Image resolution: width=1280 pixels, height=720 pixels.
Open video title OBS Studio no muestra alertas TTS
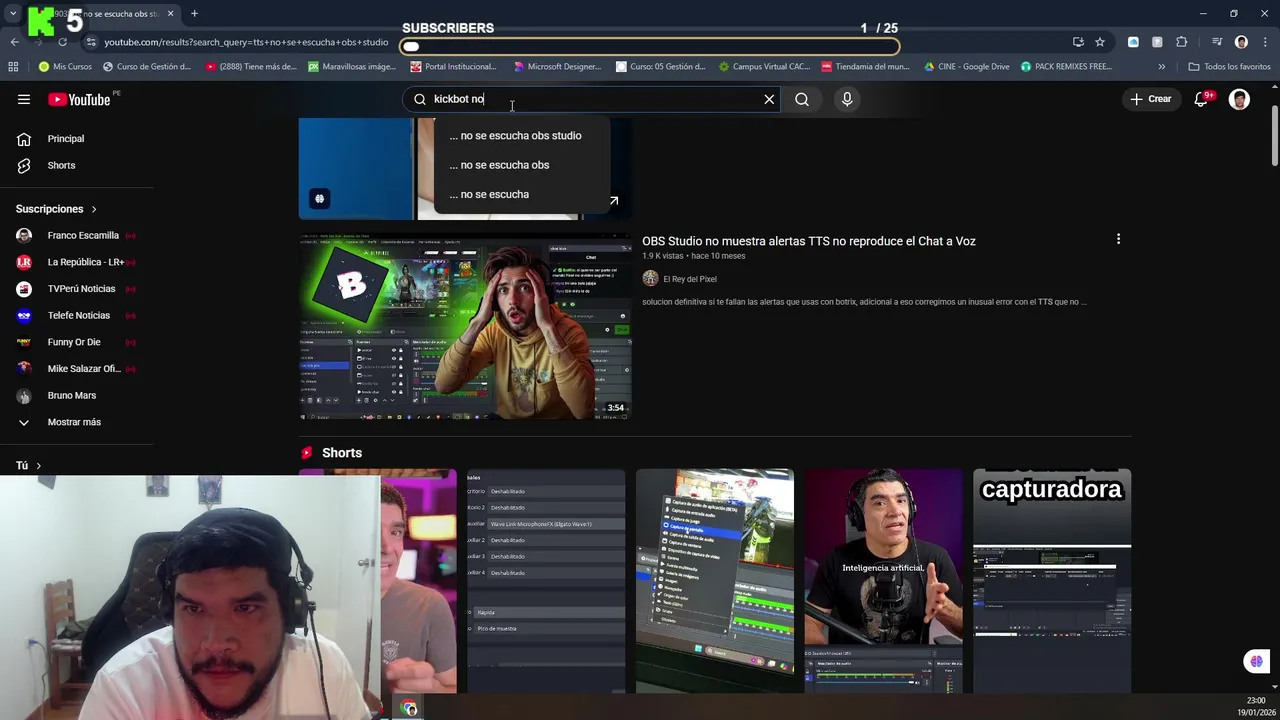808,241
